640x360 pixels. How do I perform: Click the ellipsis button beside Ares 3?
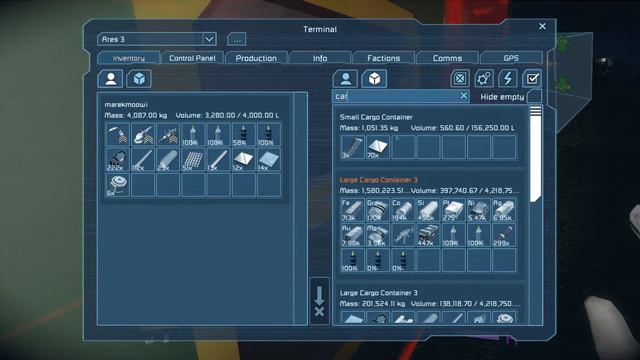tap(237, 39)
